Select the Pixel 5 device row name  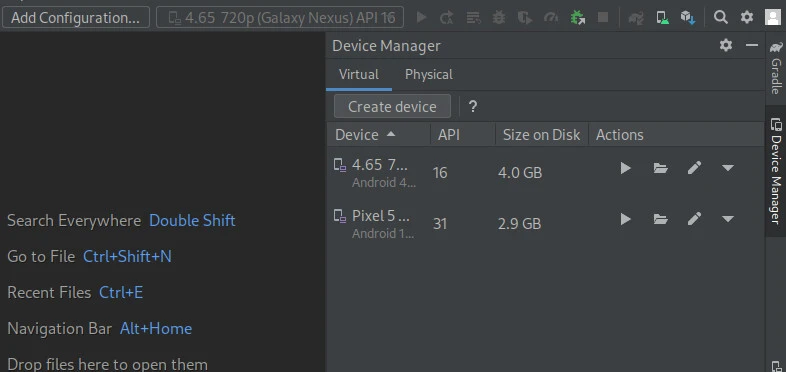click(381, 216)
